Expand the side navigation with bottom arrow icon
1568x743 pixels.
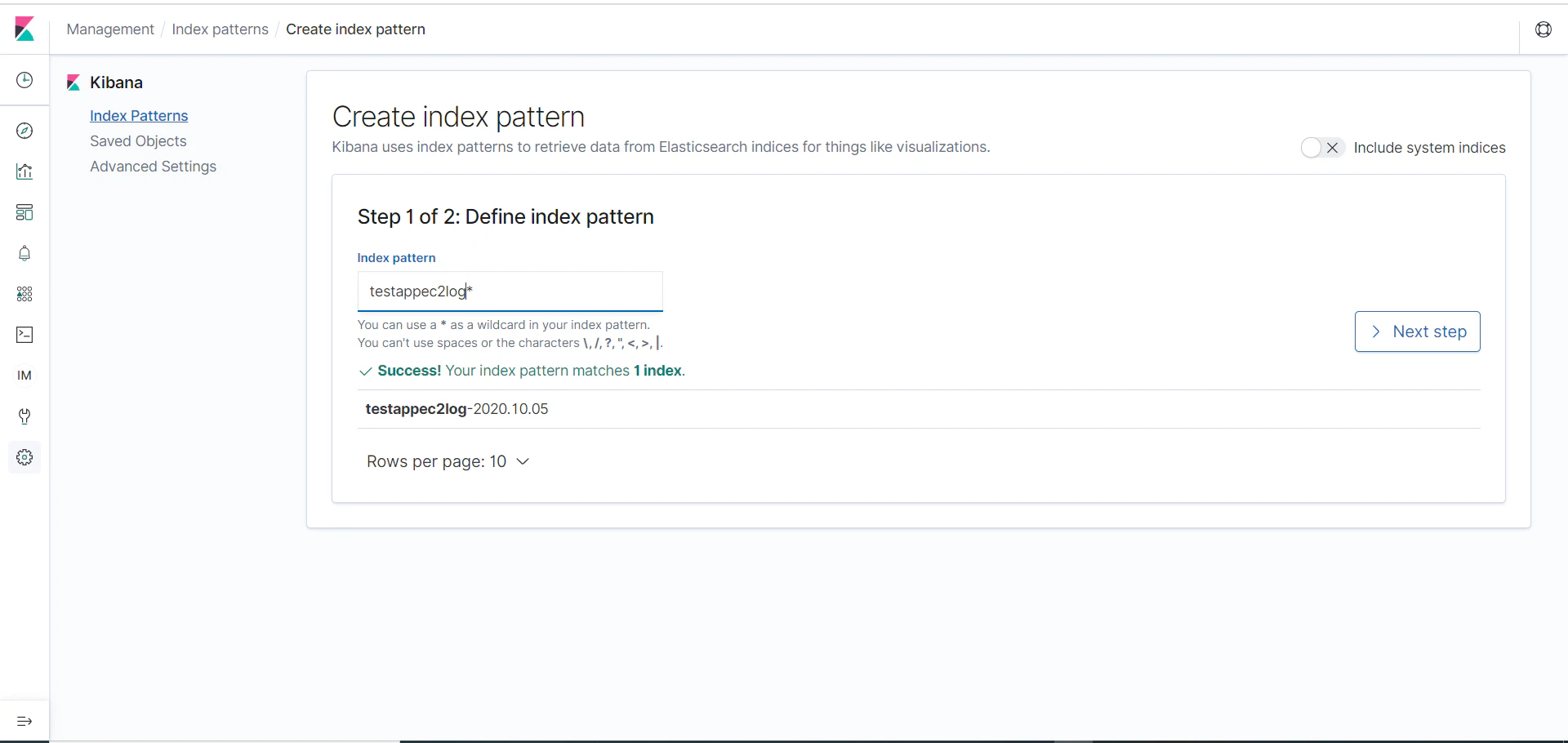24,721
